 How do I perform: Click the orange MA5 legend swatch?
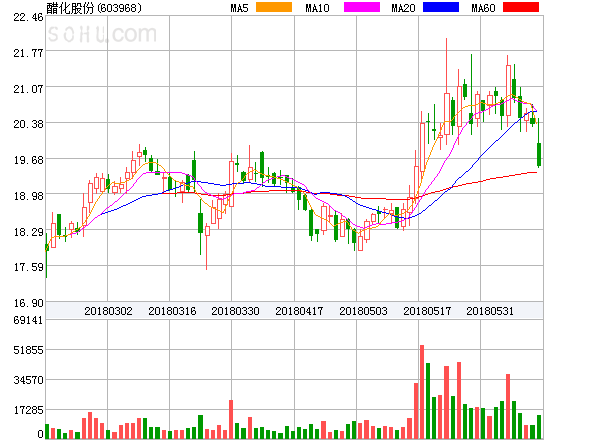274,7
